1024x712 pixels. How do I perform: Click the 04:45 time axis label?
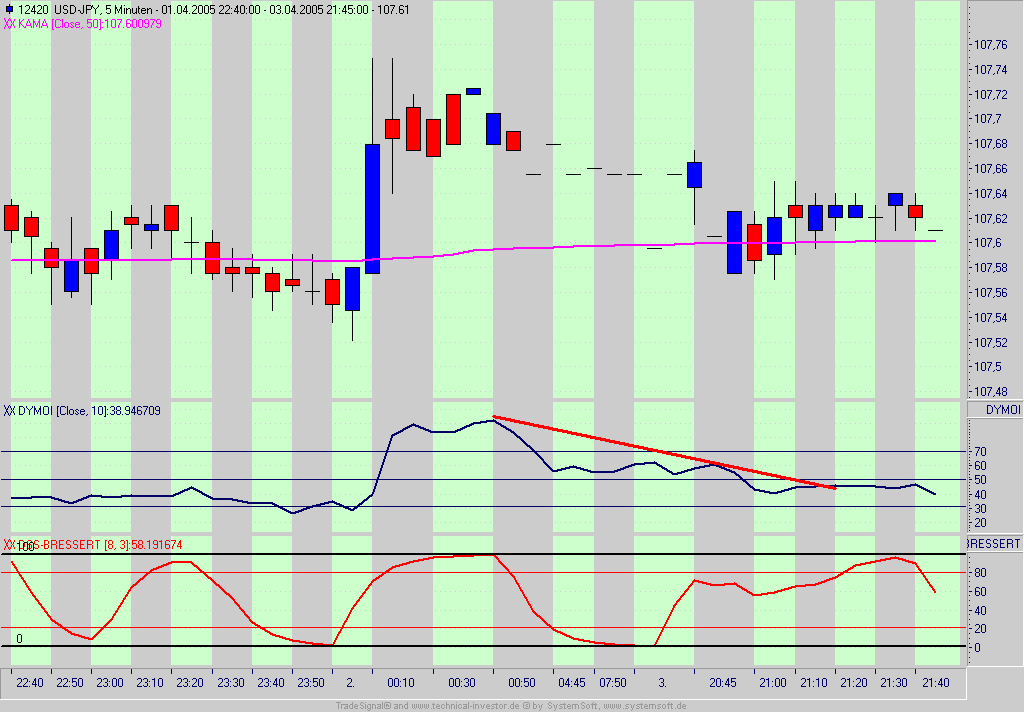(572, 683)
